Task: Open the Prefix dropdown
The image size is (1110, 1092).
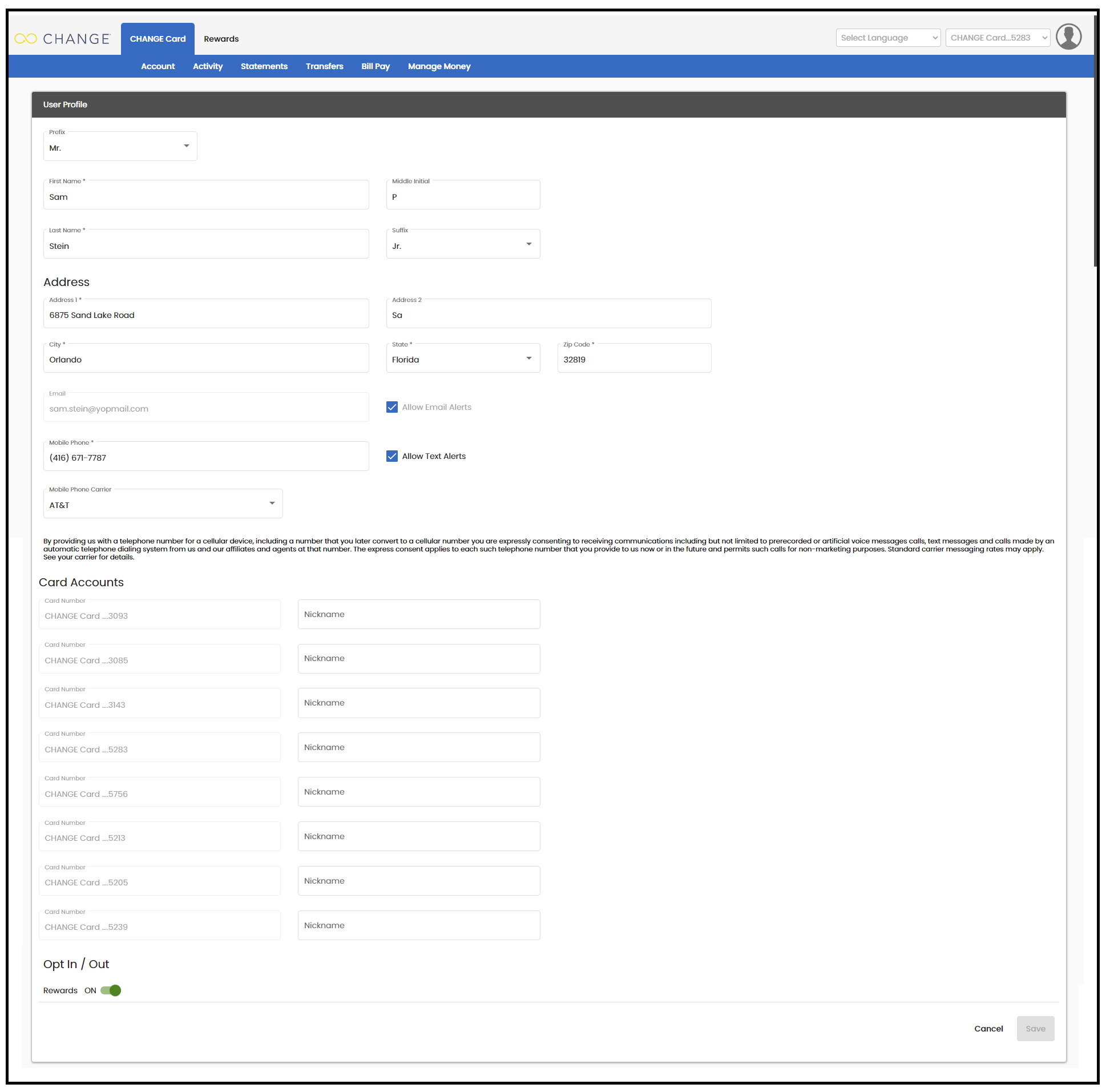Action: point(120,147)
